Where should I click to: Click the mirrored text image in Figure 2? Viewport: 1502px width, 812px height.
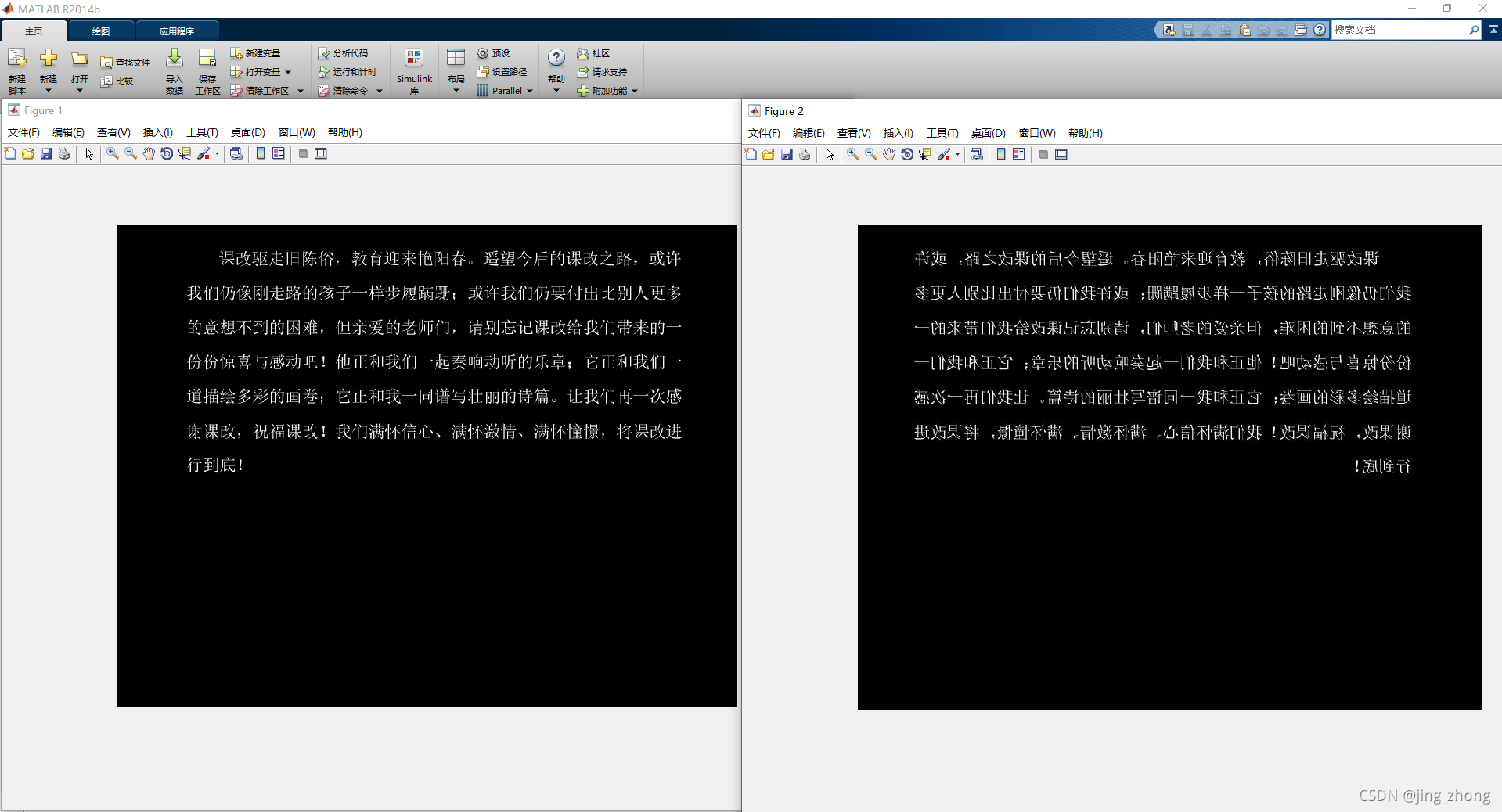(x=1169, y=467)
